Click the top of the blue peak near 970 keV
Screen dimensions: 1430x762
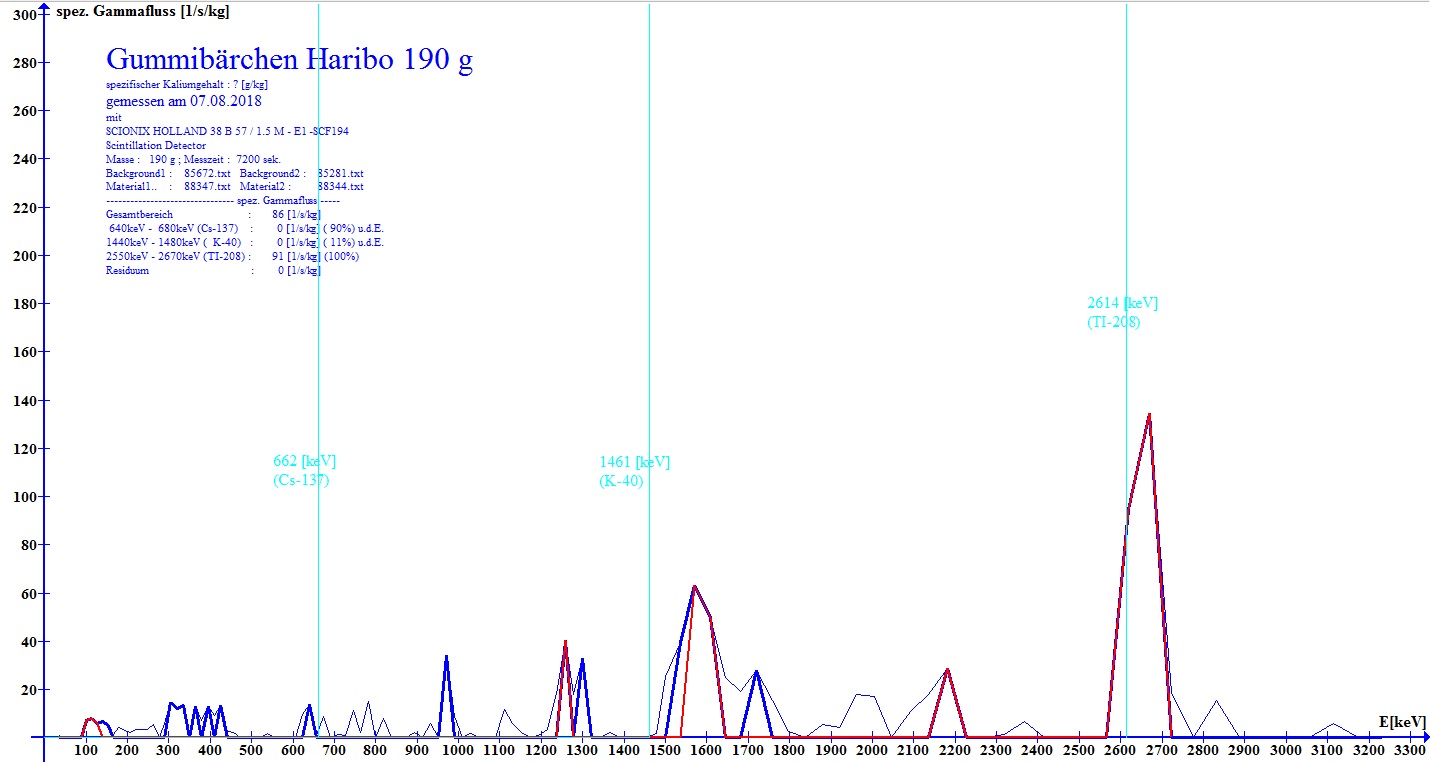click(x=446, y=656)
